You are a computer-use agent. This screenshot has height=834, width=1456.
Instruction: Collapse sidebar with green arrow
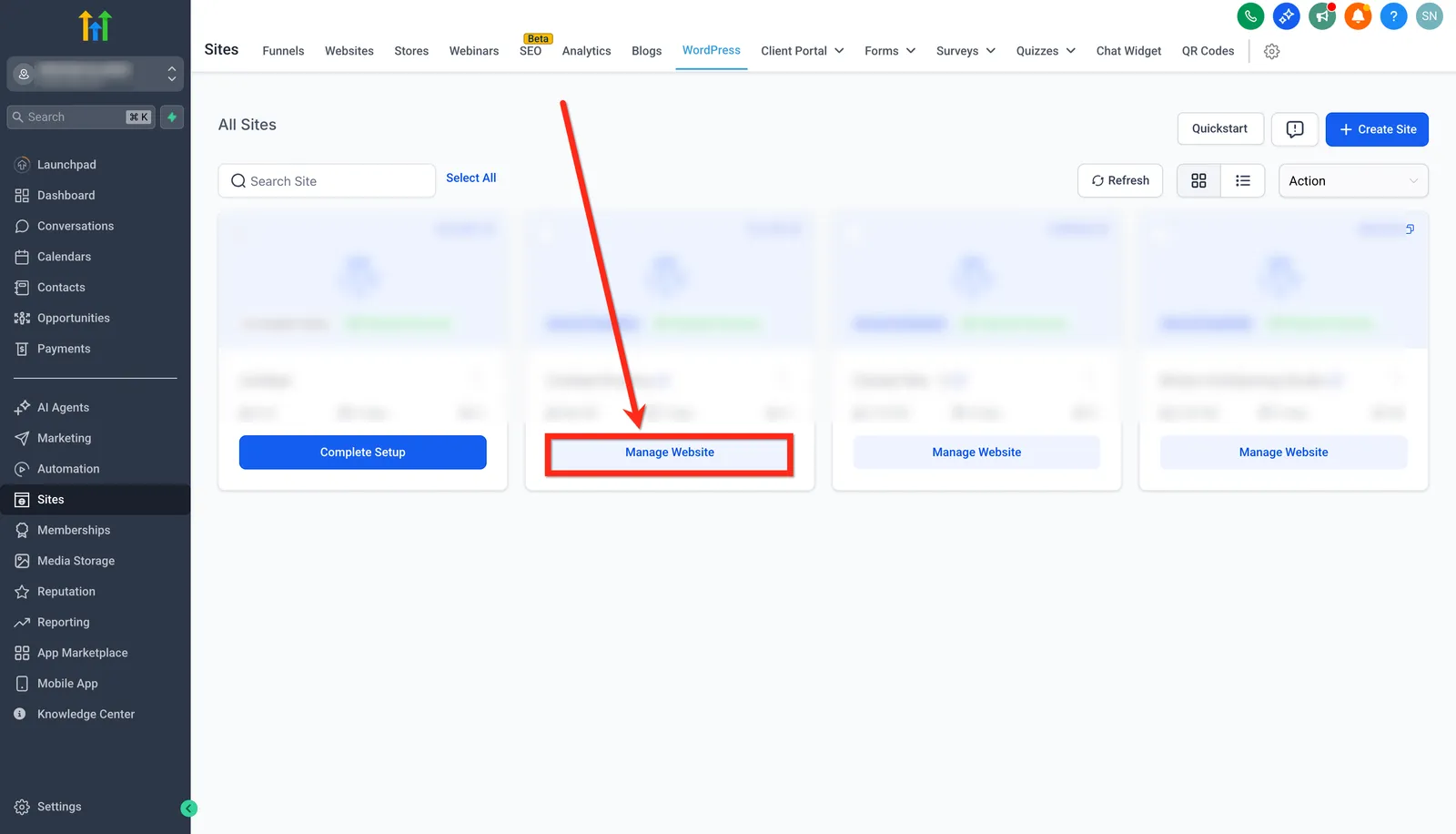[188, 808]
